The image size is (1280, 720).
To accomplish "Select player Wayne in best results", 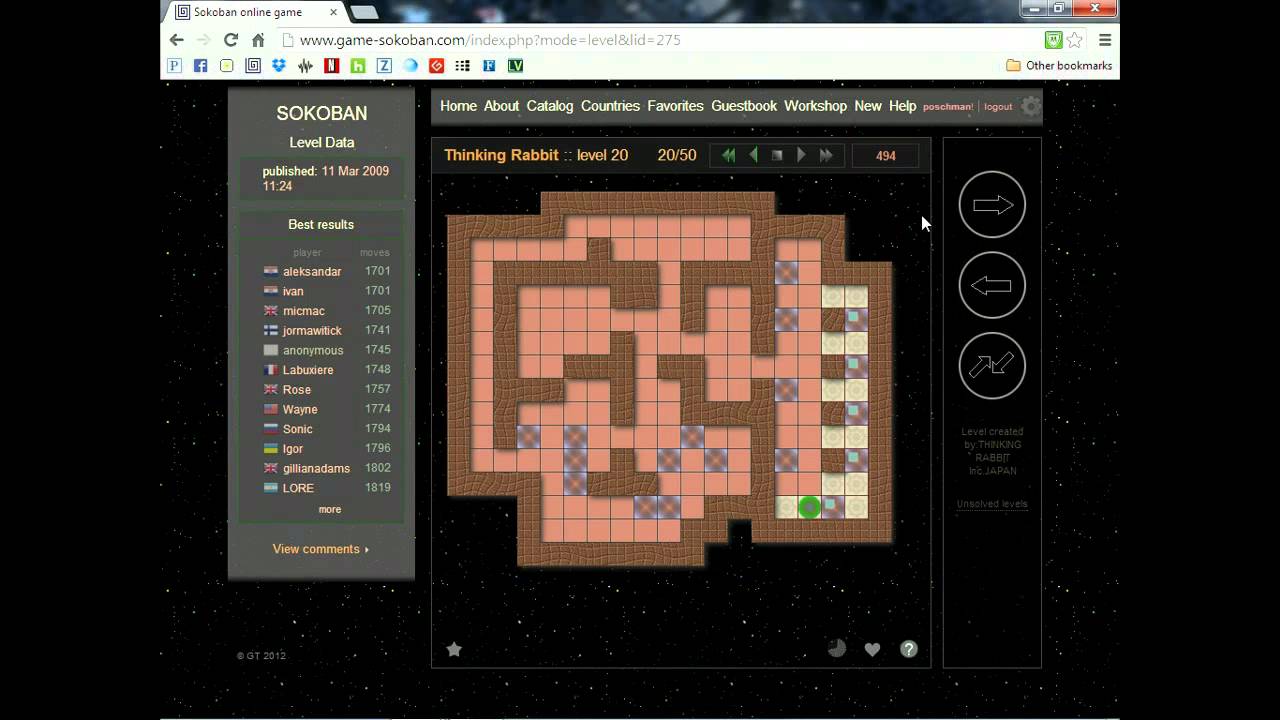I will [x=300, y=409].
